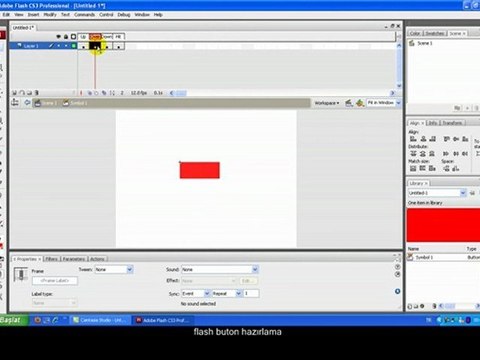Click Symbol 1 in the edit bar
The width and height of the screenshot is (480, 360).
[x=75, y=103]
